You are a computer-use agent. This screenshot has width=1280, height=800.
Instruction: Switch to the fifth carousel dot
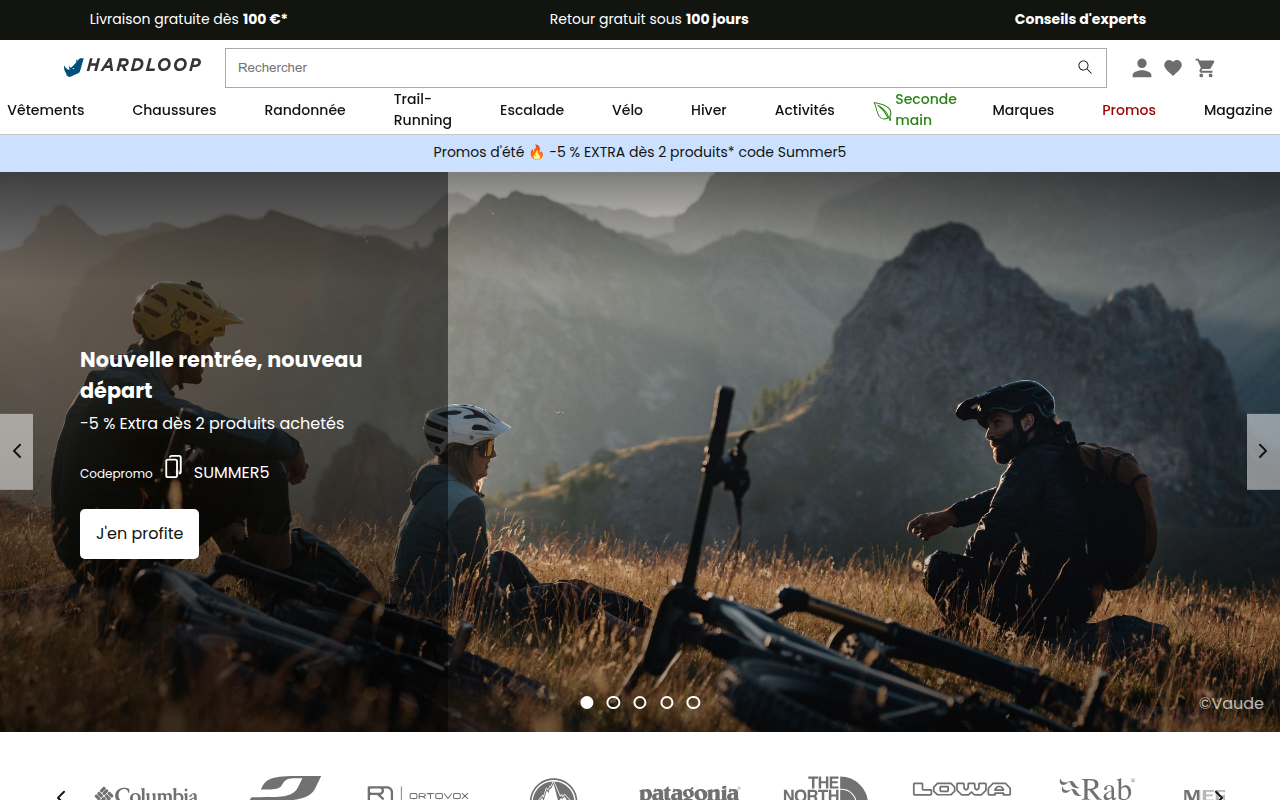pyautogui.click(x=693, y=702)
